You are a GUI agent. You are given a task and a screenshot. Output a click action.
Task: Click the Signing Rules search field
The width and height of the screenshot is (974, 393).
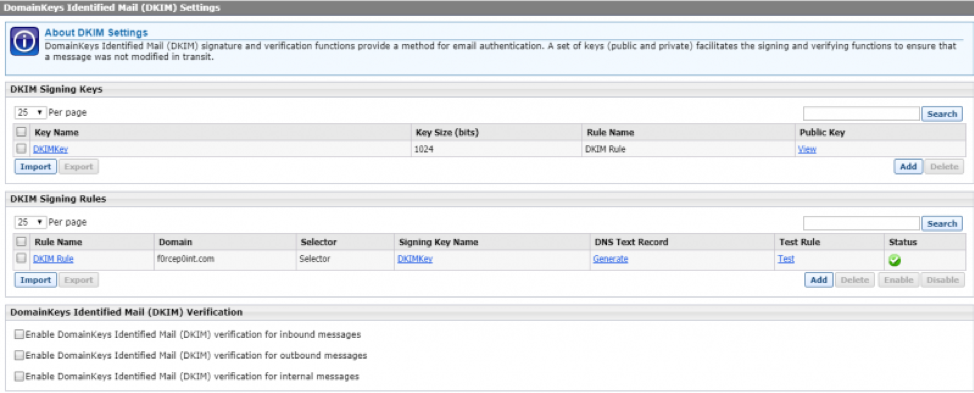(x=861, y=223)
